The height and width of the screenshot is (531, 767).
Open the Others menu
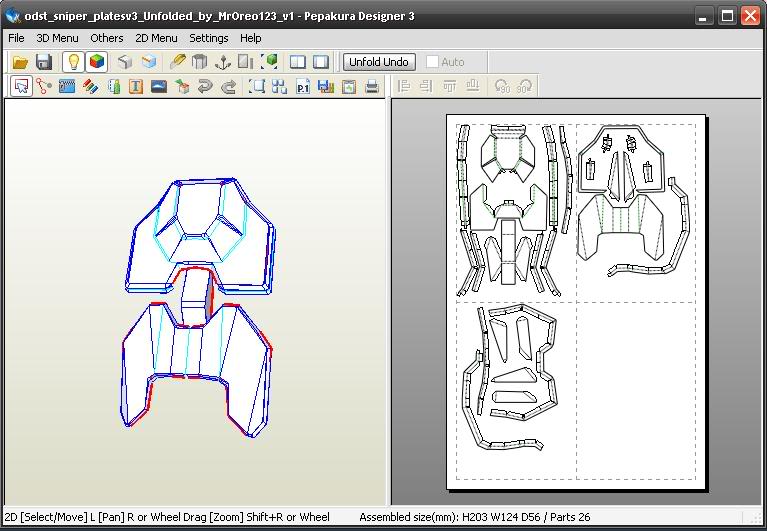tap(107, 38)
